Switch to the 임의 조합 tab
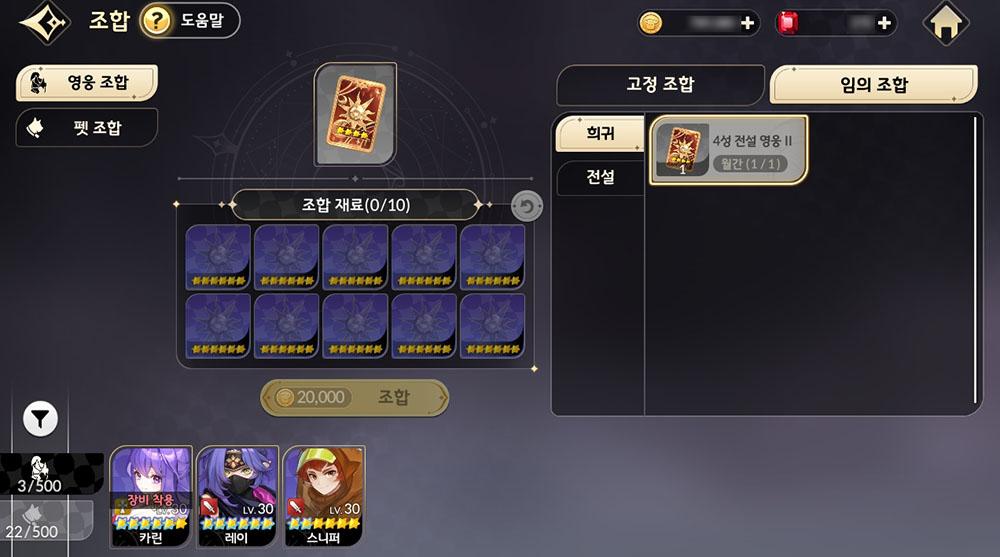This screenshot has height=557, width=1000. click(x=873, y=84)
